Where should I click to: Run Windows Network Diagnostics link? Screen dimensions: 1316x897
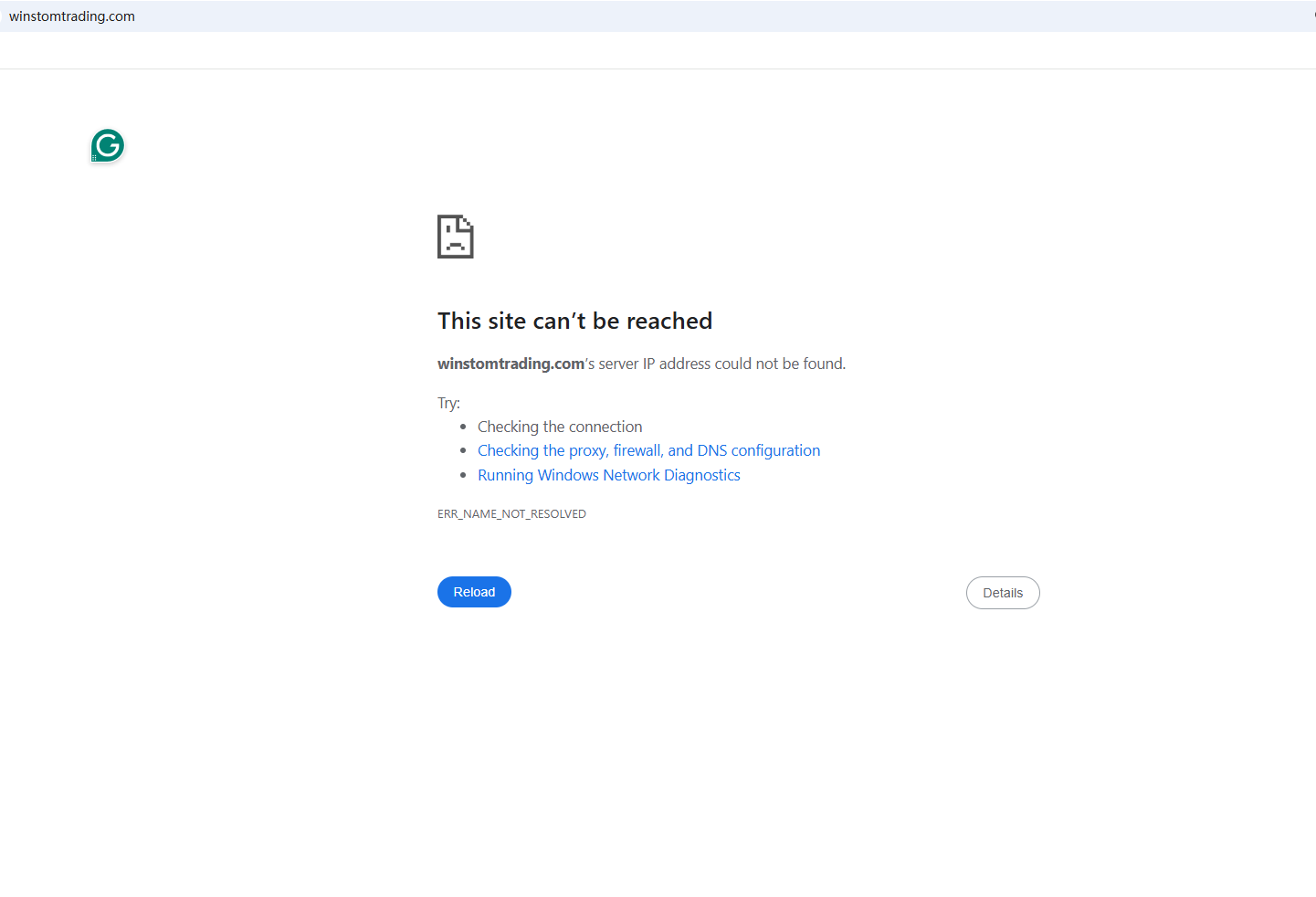click(x=609, y=475)
